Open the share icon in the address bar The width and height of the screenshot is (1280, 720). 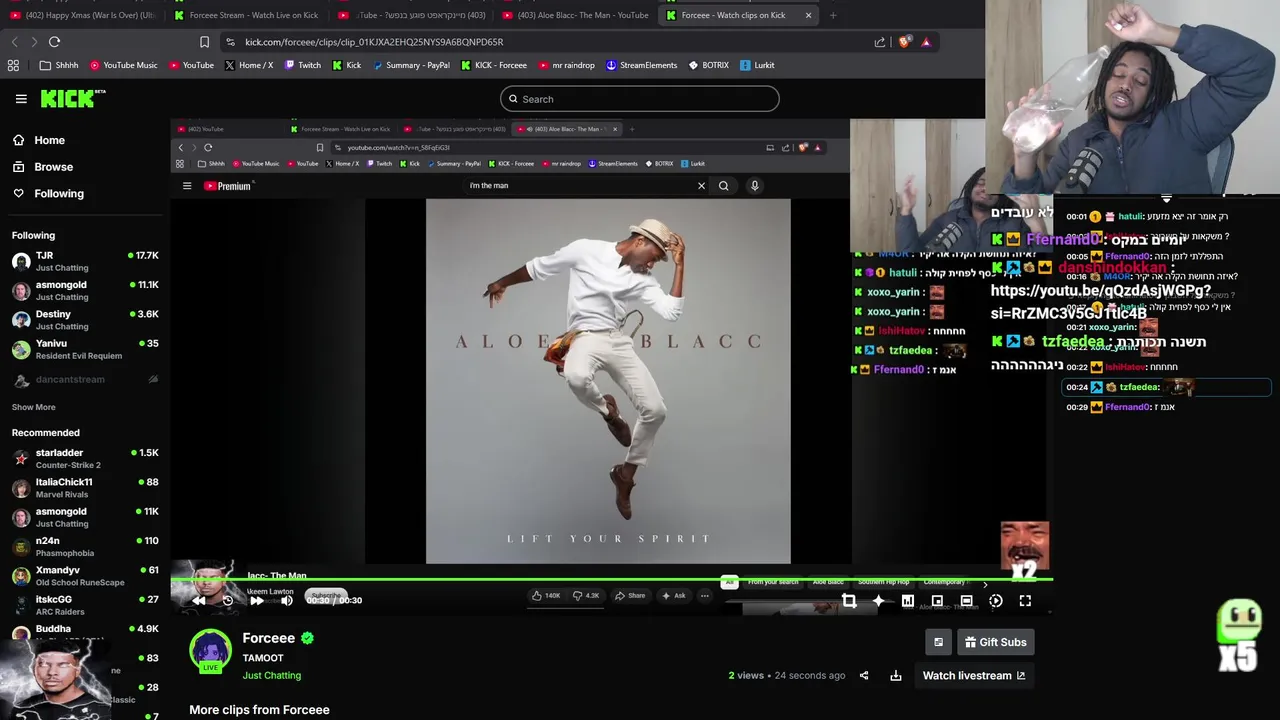tap(880, 42)
